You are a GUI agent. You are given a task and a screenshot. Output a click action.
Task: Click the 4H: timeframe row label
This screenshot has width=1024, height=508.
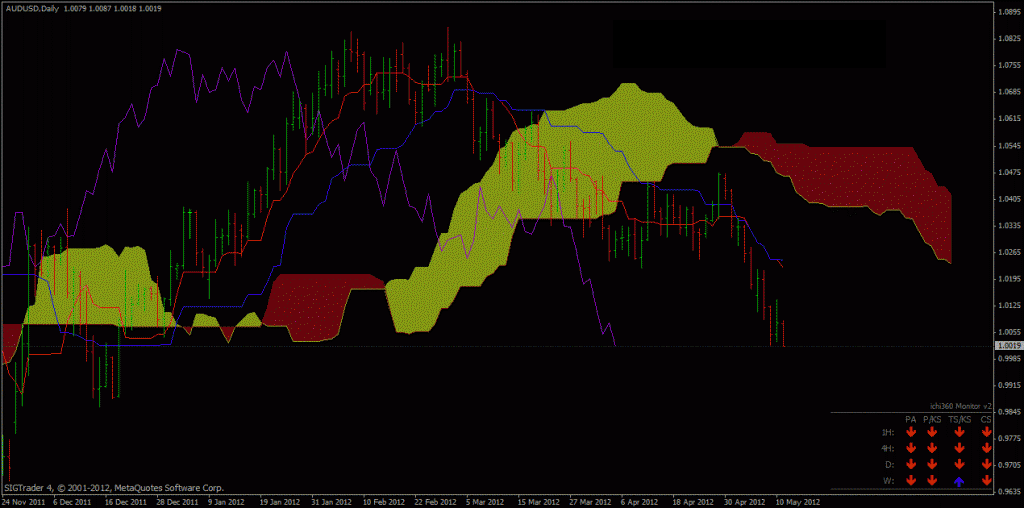click(x=887, y=448)
